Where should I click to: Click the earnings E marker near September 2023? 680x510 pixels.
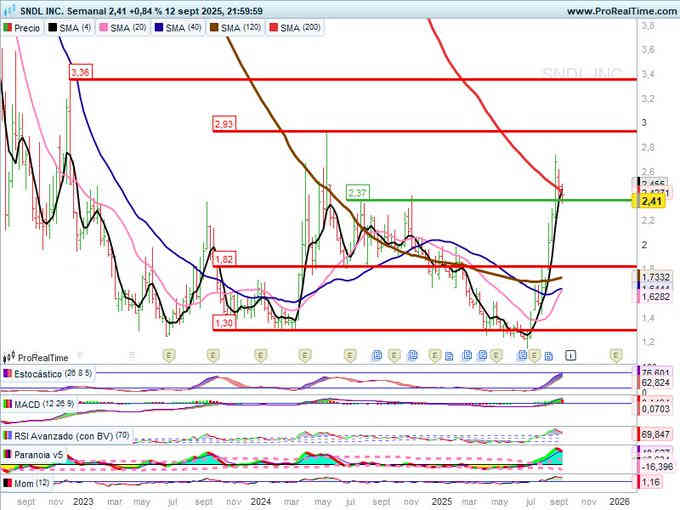212,356
